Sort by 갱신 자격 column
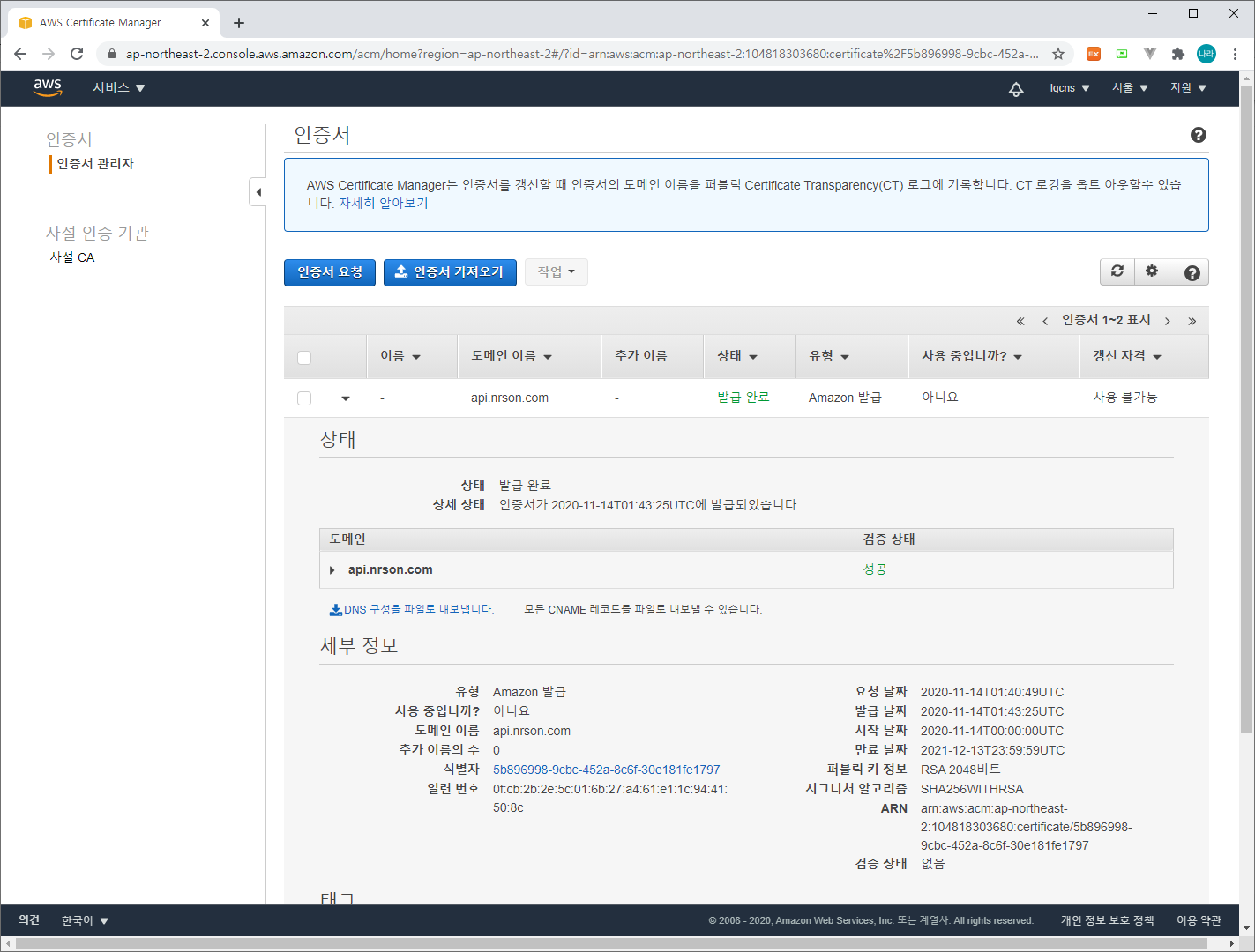The image size is (1255, 952). coord(1127,356)
